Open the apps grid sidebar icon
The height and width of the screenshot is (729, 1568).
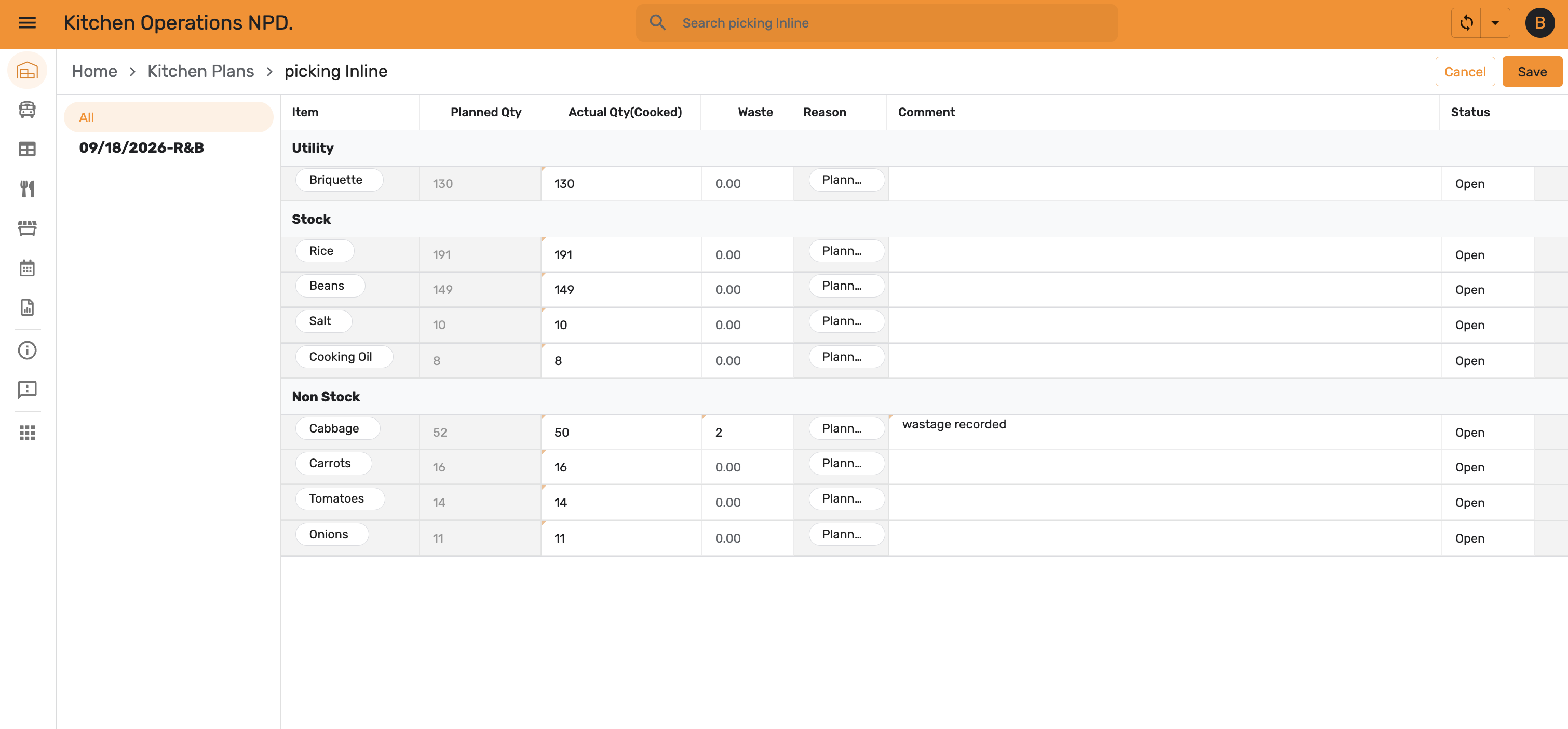28,433
